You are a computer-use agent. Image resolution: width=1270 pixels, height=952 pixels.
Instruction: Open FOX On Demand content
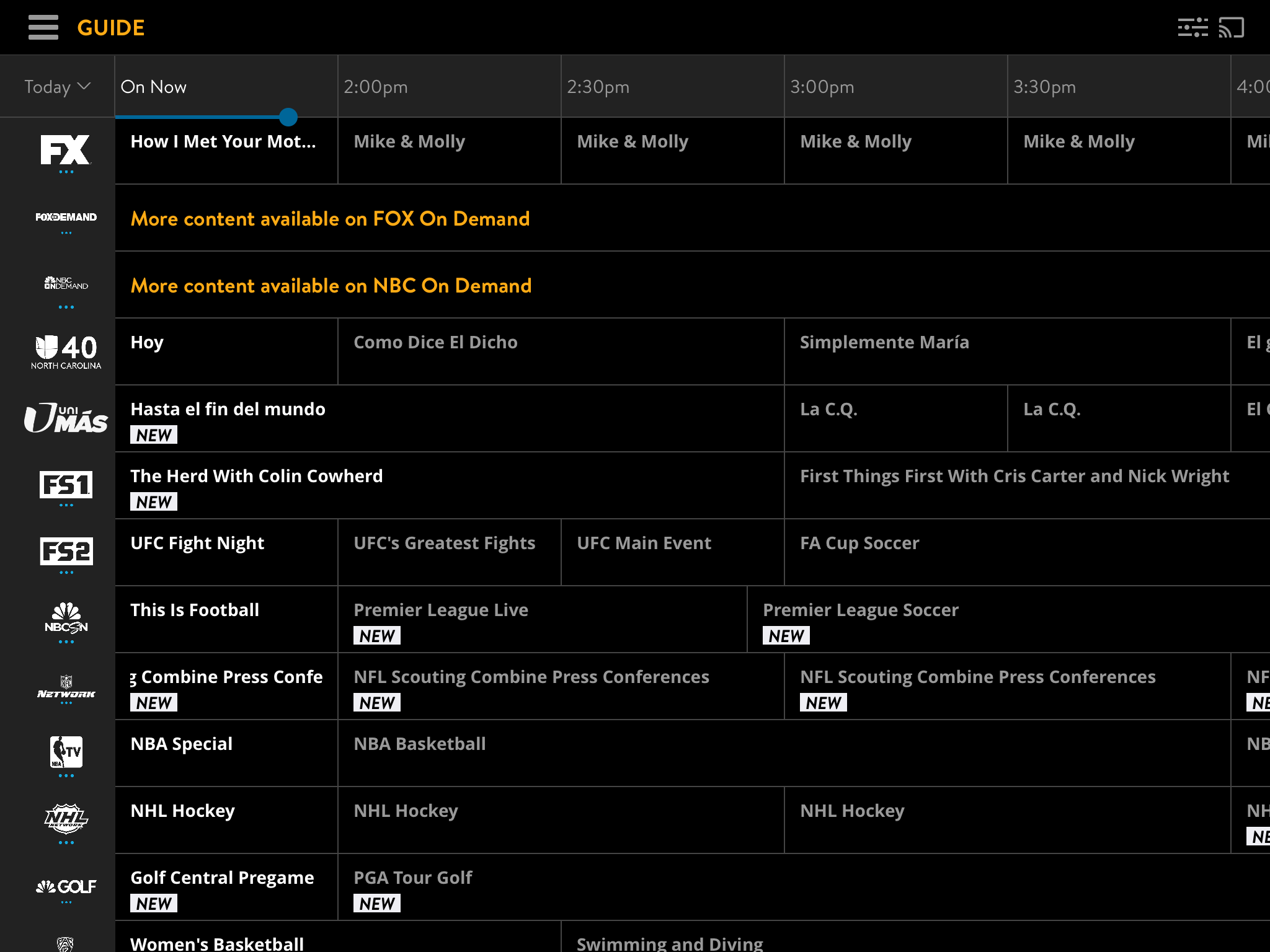[x=330, y=218]
